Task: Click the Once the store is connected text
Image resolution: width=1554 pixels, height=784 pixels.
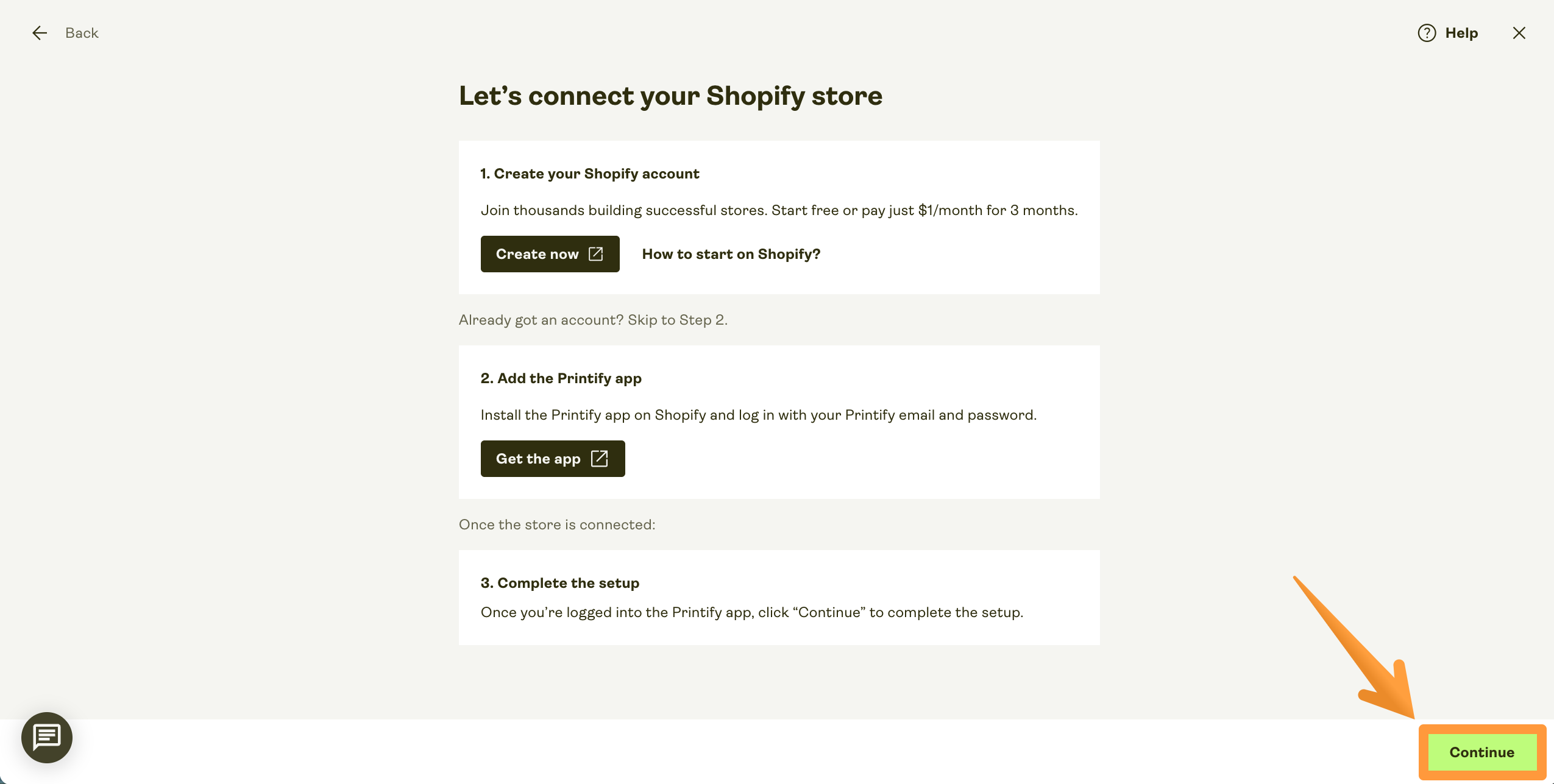Action: 557,524
